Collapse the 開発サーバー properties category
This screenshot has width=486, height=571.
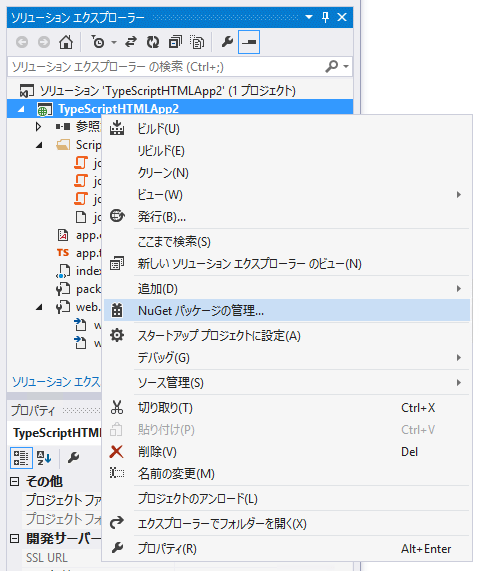point(14,538)
